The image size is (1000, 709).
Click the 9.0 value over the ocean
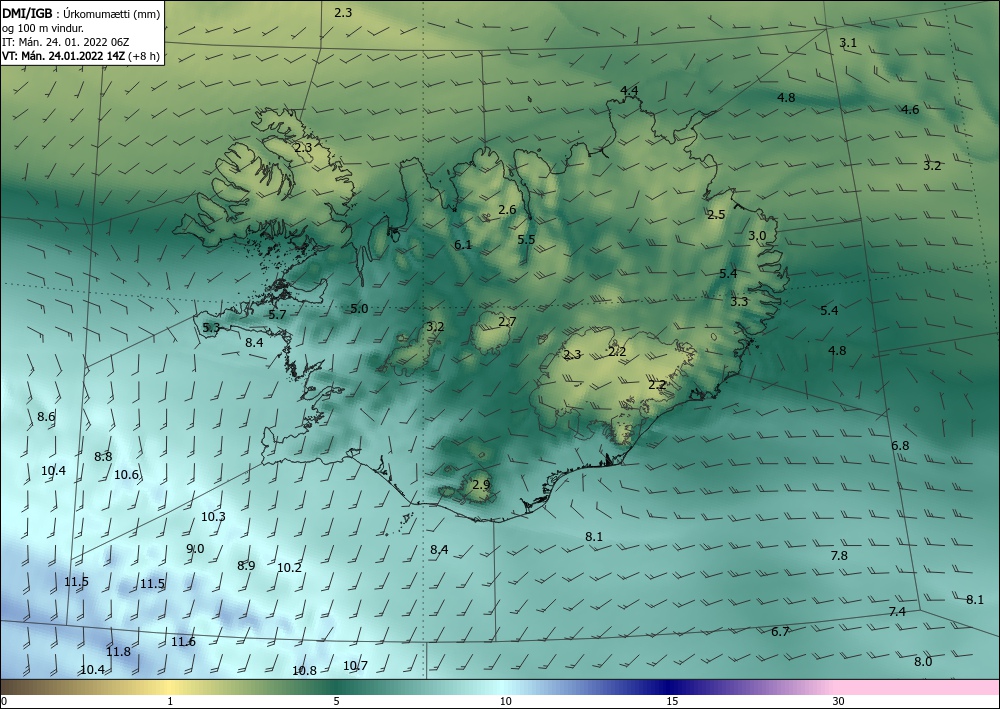pos(195,549)
